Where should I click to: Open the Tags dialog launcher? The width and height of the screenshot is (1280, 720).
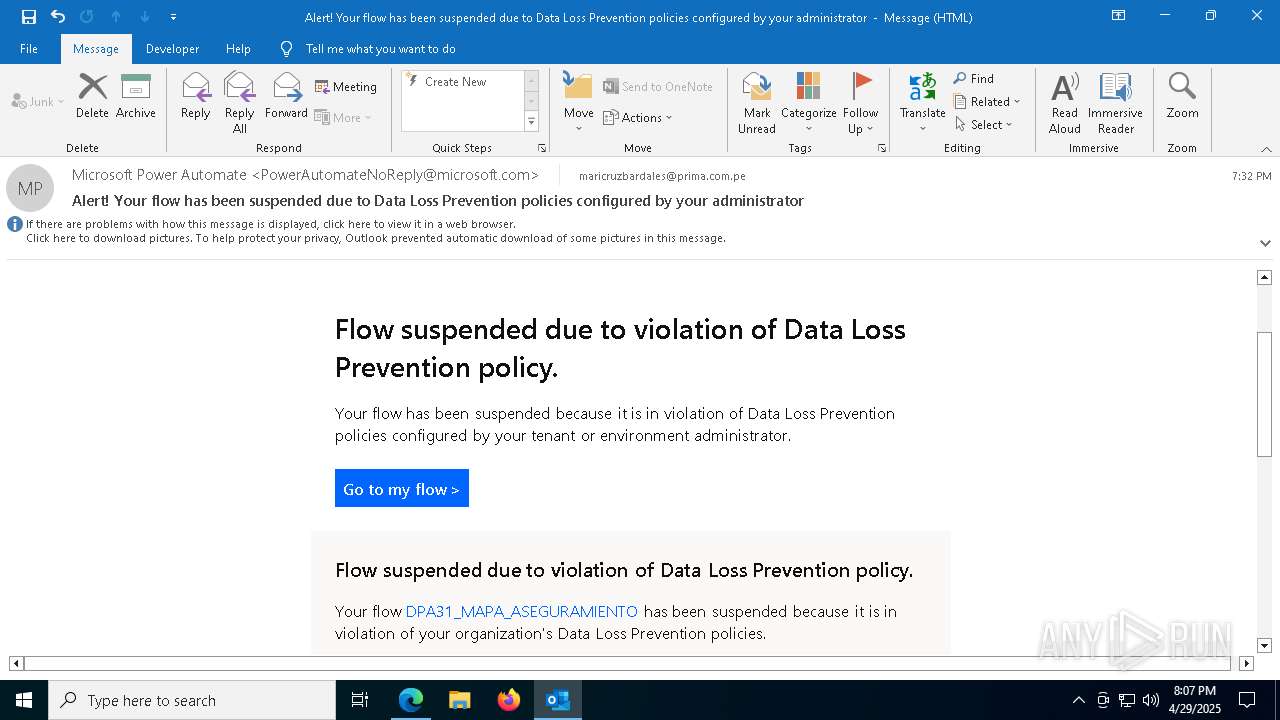(882, 148)
